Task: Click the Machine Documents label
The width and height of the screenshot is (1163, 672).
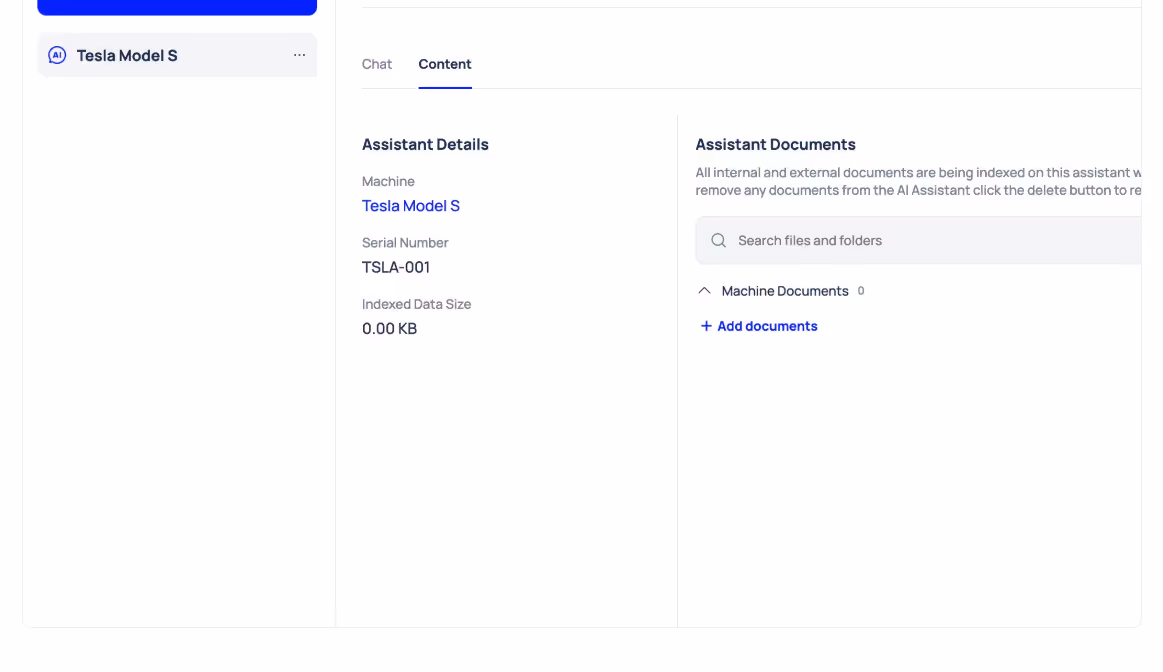Action: [x=785, y=291]
